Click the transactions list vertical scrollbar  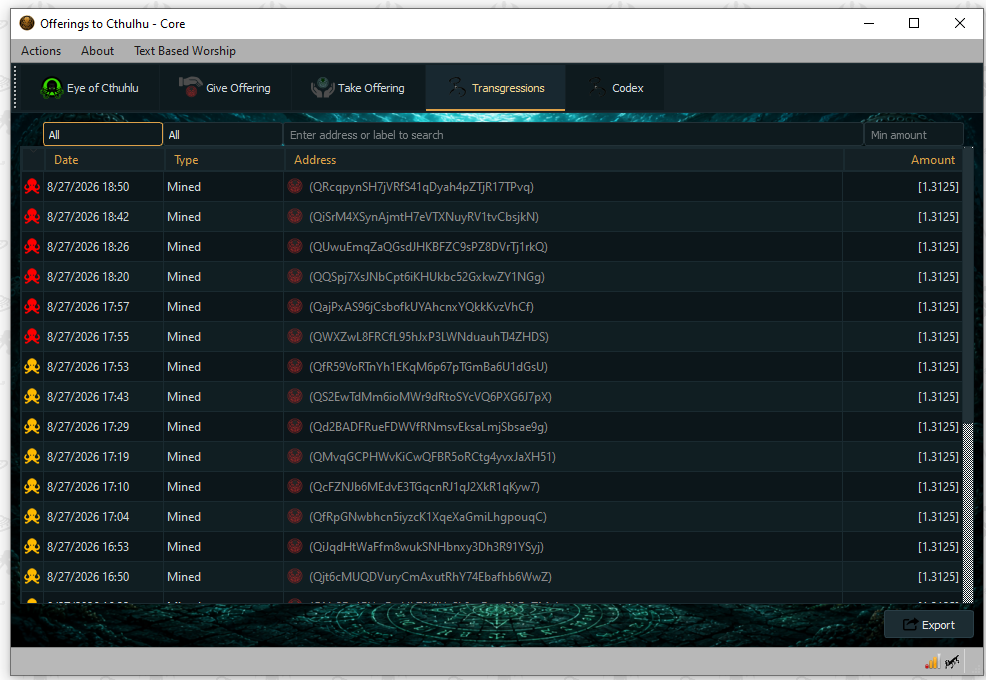coord(968,375)
